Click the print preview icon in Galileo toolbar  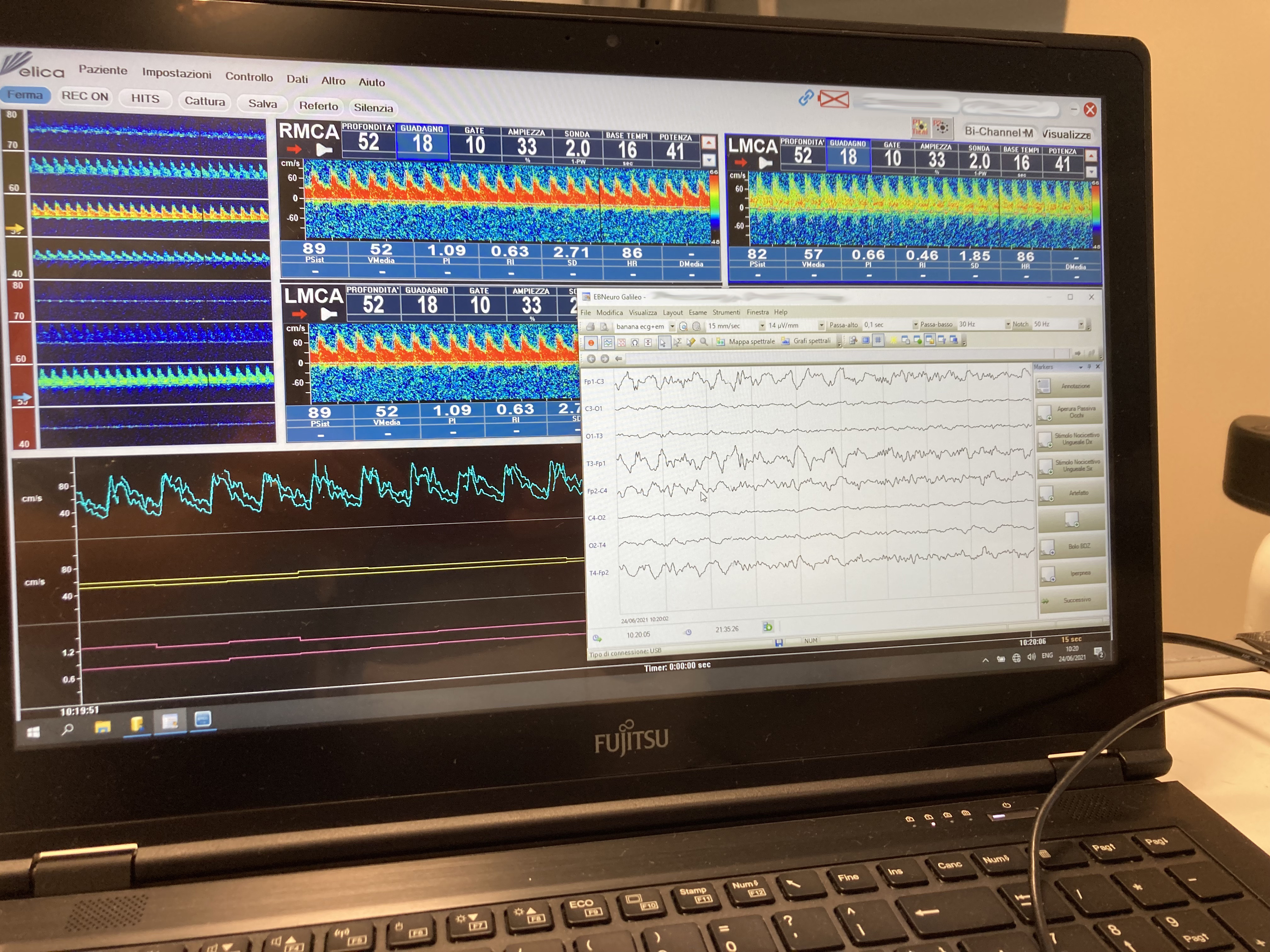[604, 326]
